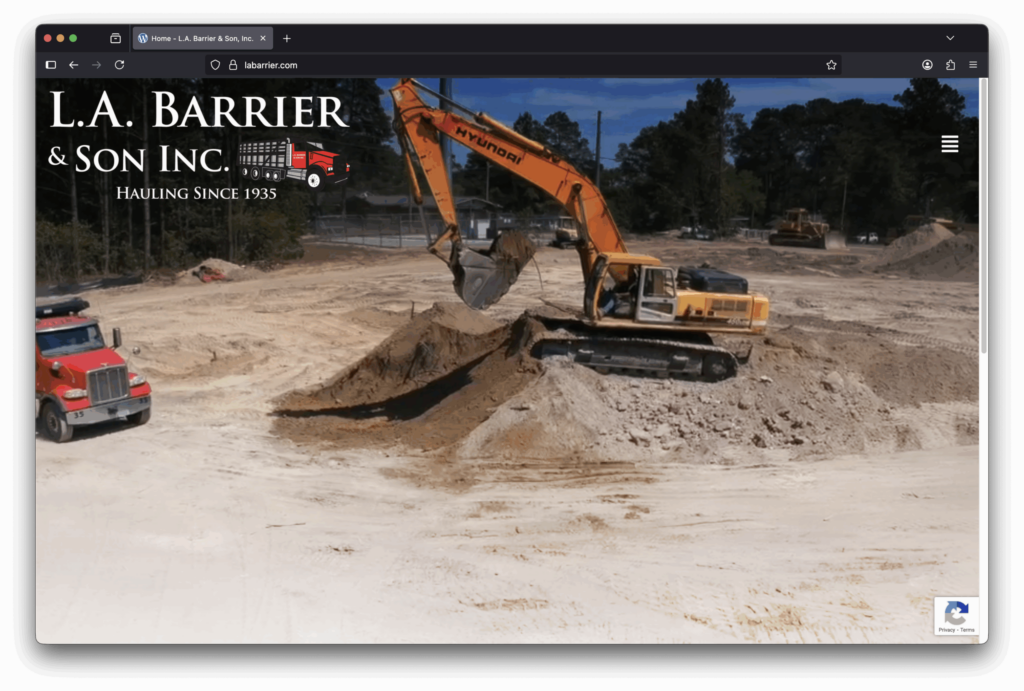Click the L.A. Barrier & Son Inc. logo

coord(198,143)
